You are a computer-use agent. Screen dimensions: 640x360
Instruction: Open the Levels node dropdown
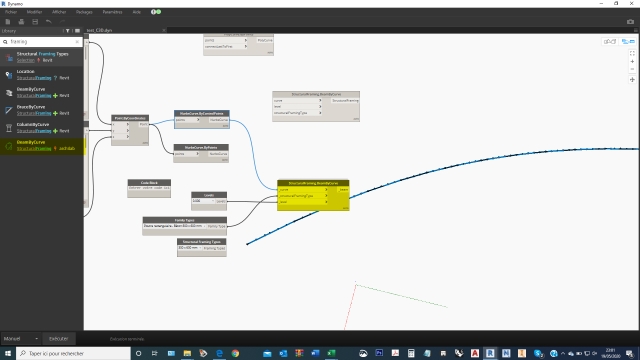pos(203,201)
